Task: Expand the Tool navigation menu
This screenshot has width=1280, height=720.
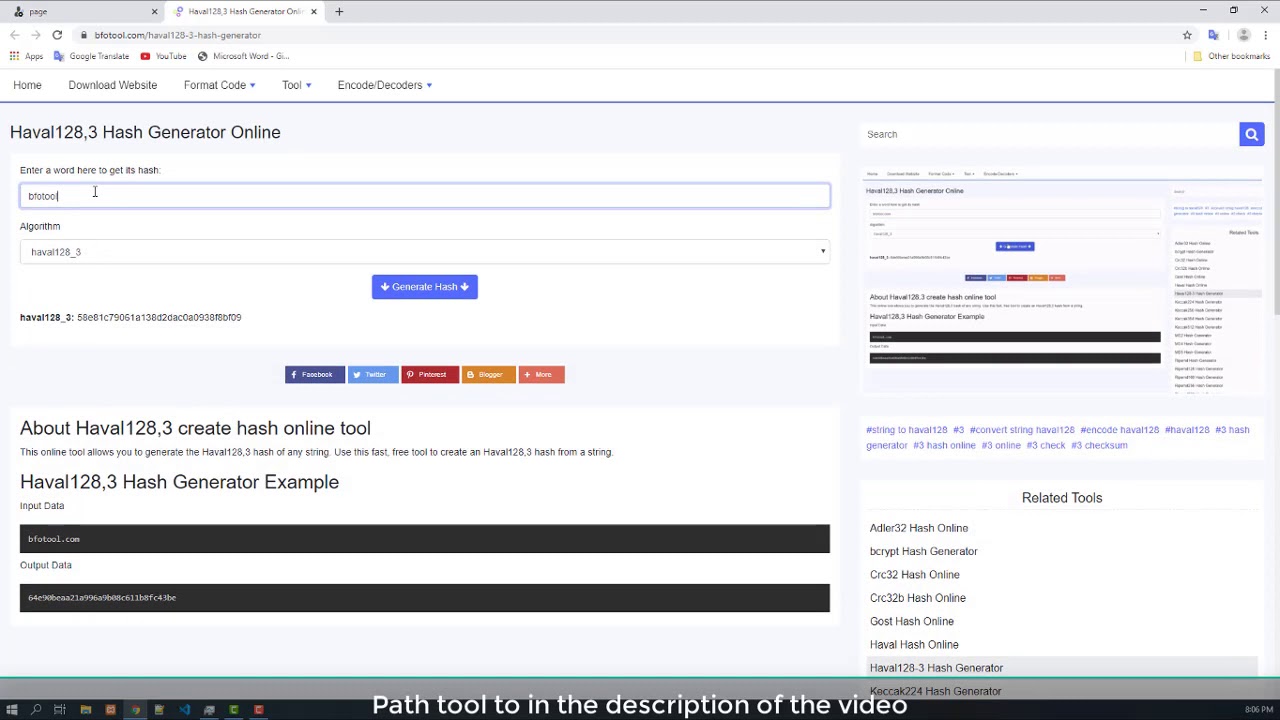Action: tap(296, 85)
